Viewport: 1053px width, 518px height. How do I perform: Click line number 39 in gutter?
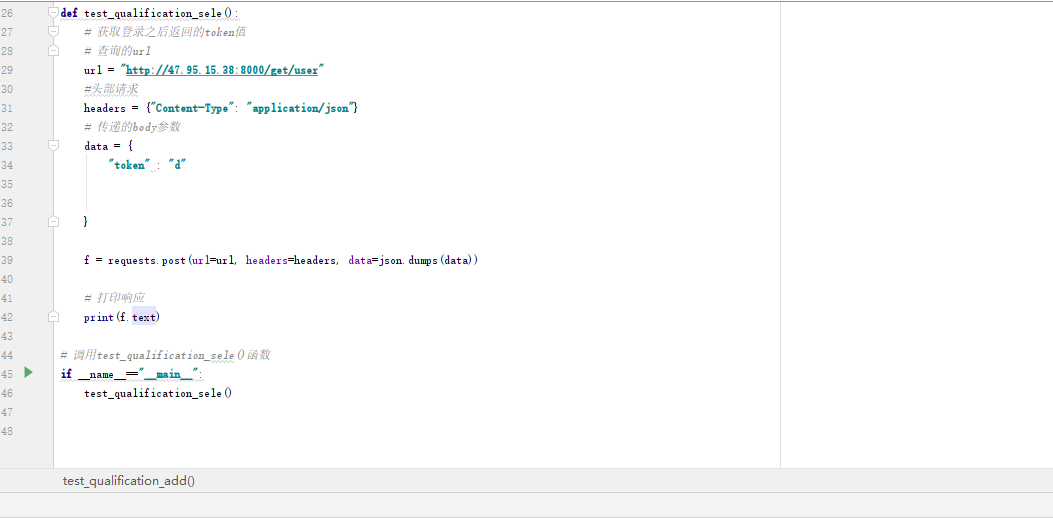(7, 260)
